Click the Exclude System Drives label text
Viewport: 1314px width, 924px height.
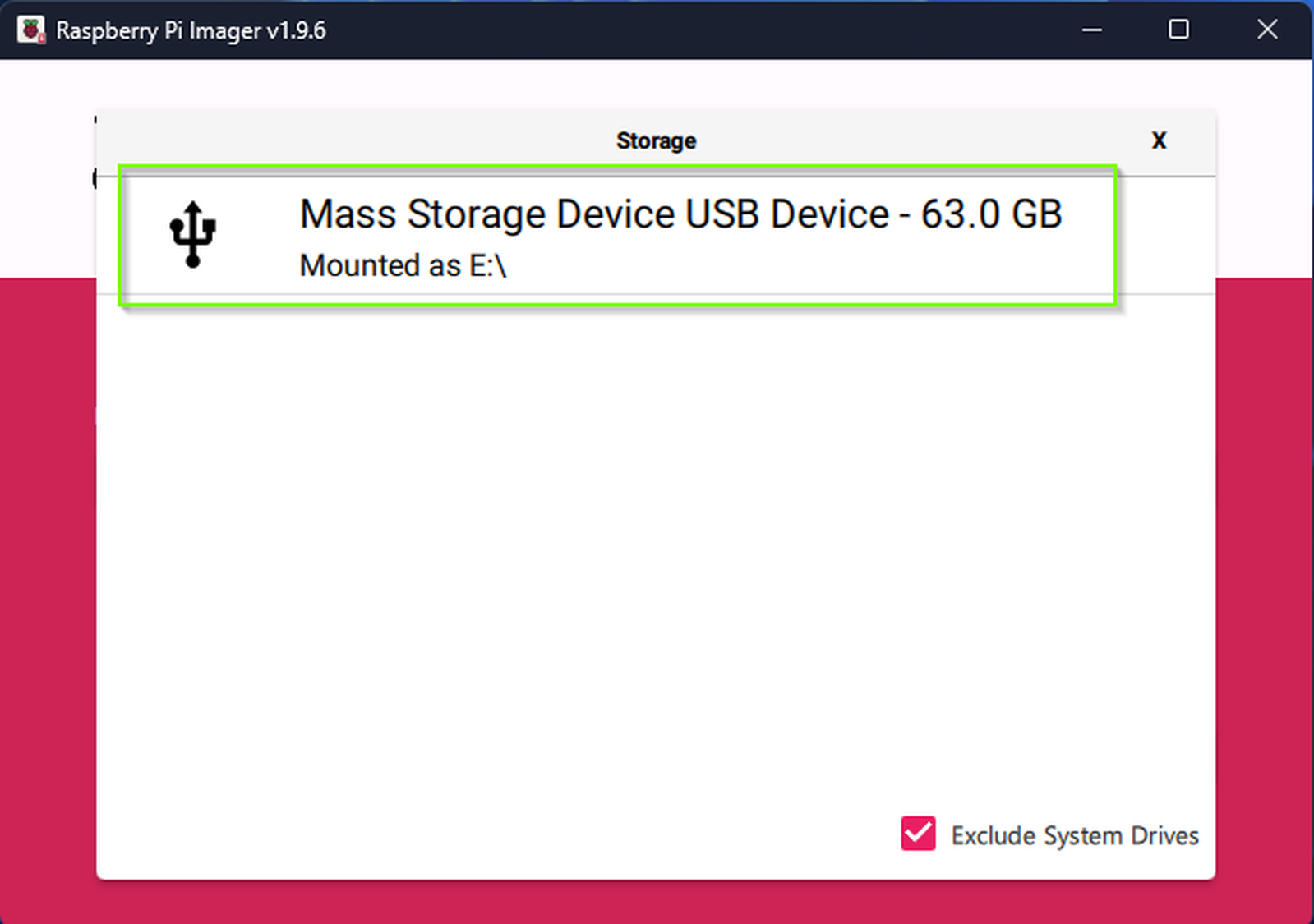pos(1073,835)
